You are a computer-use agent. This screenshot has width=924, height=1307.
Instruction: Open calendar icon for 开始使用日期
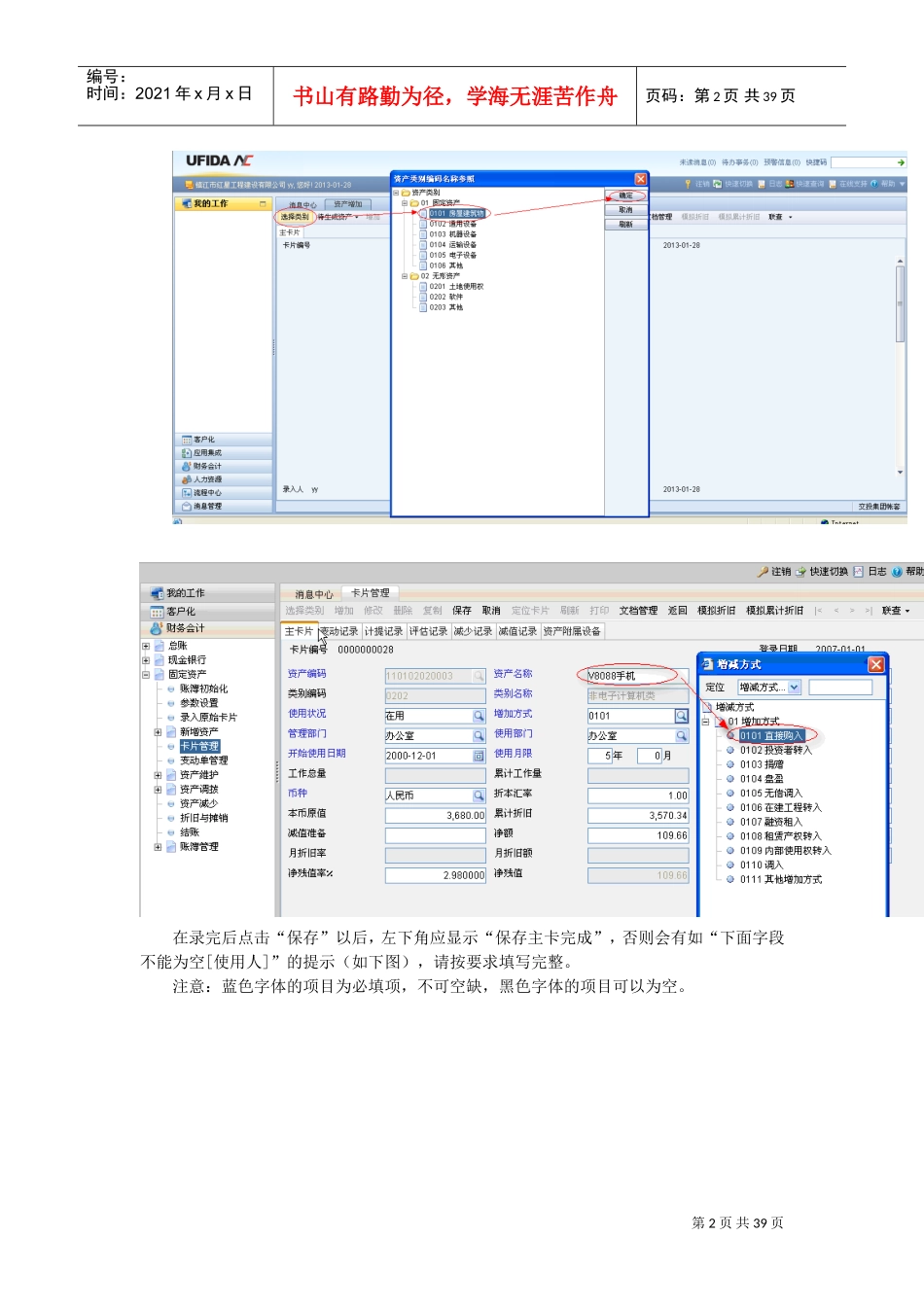click(479, 756)
